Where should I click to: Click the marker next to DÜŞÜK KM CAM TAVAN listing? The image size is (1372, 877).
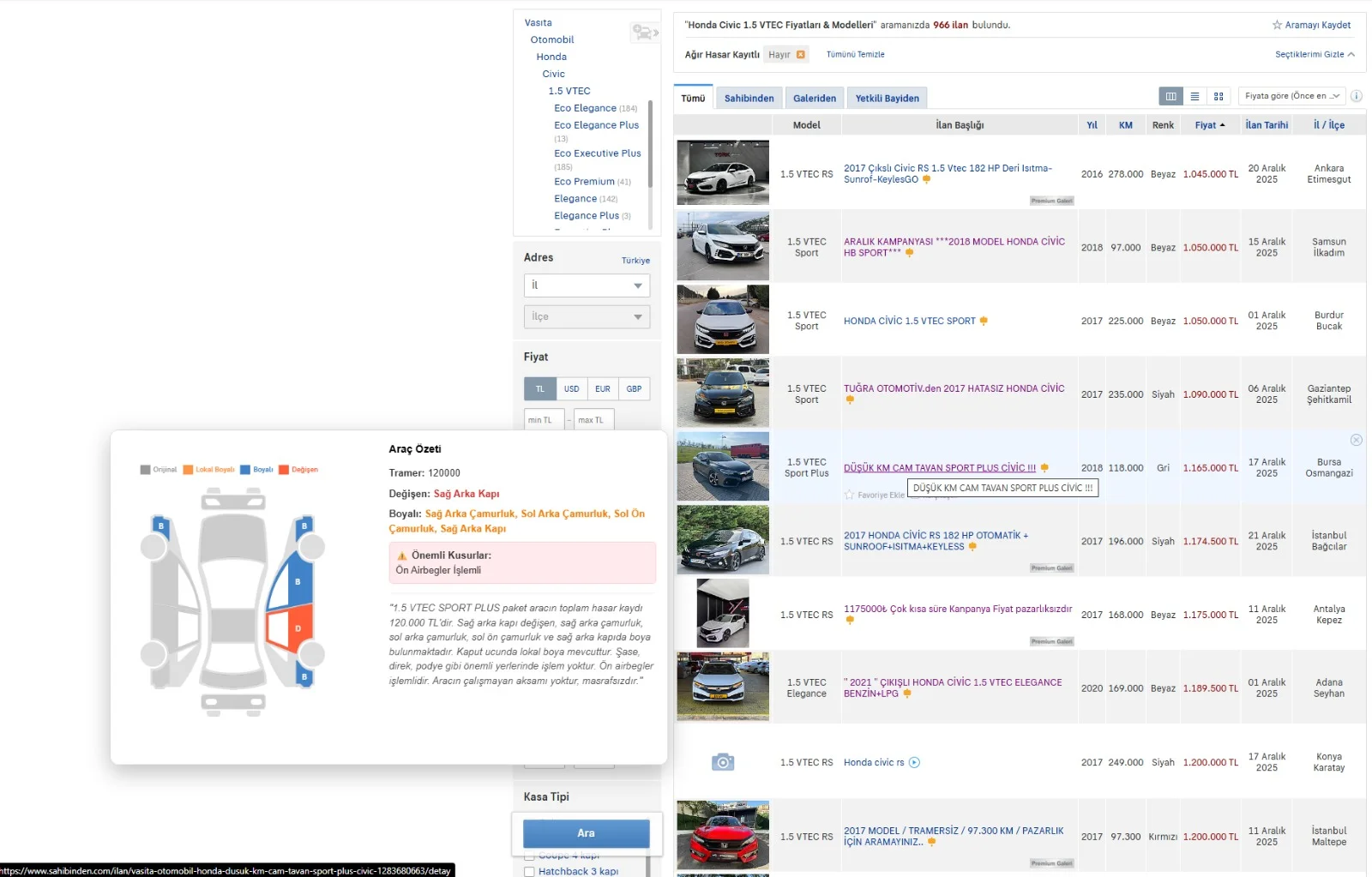point(1044,468)
